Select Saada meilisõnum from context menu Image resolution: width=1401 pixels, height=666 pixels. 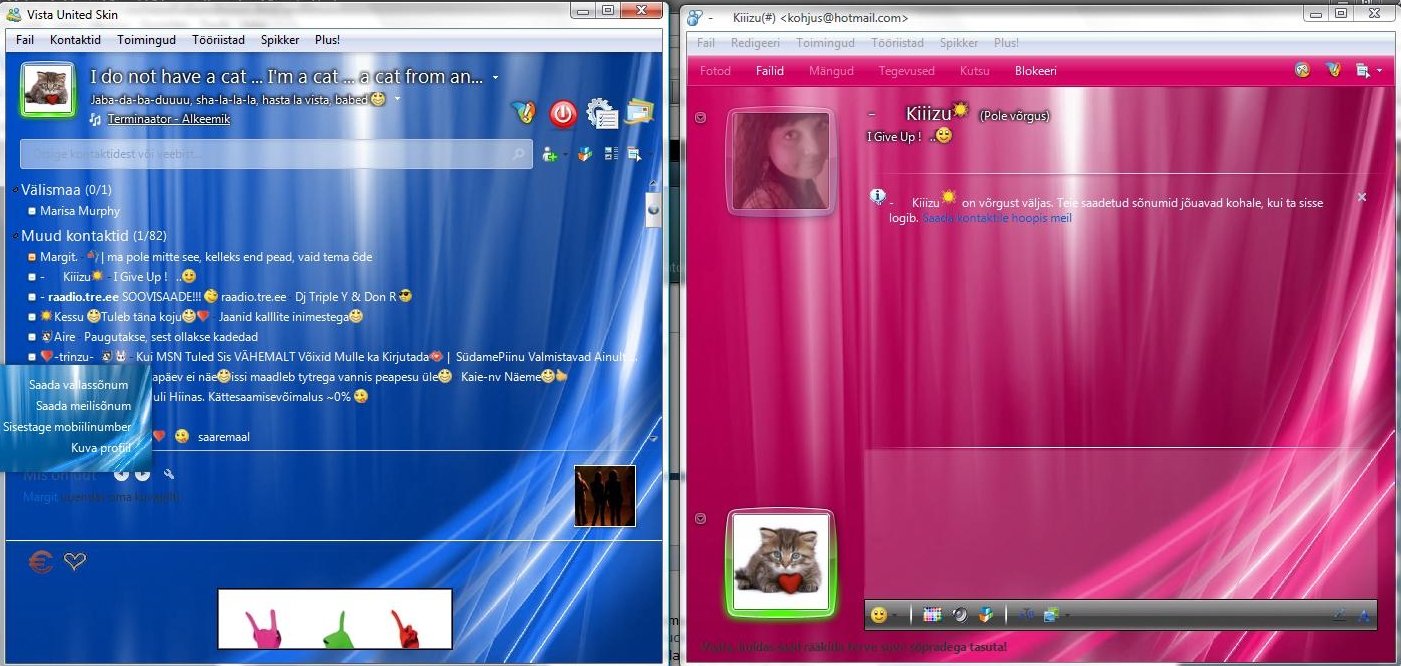click(x=83, y=406)
